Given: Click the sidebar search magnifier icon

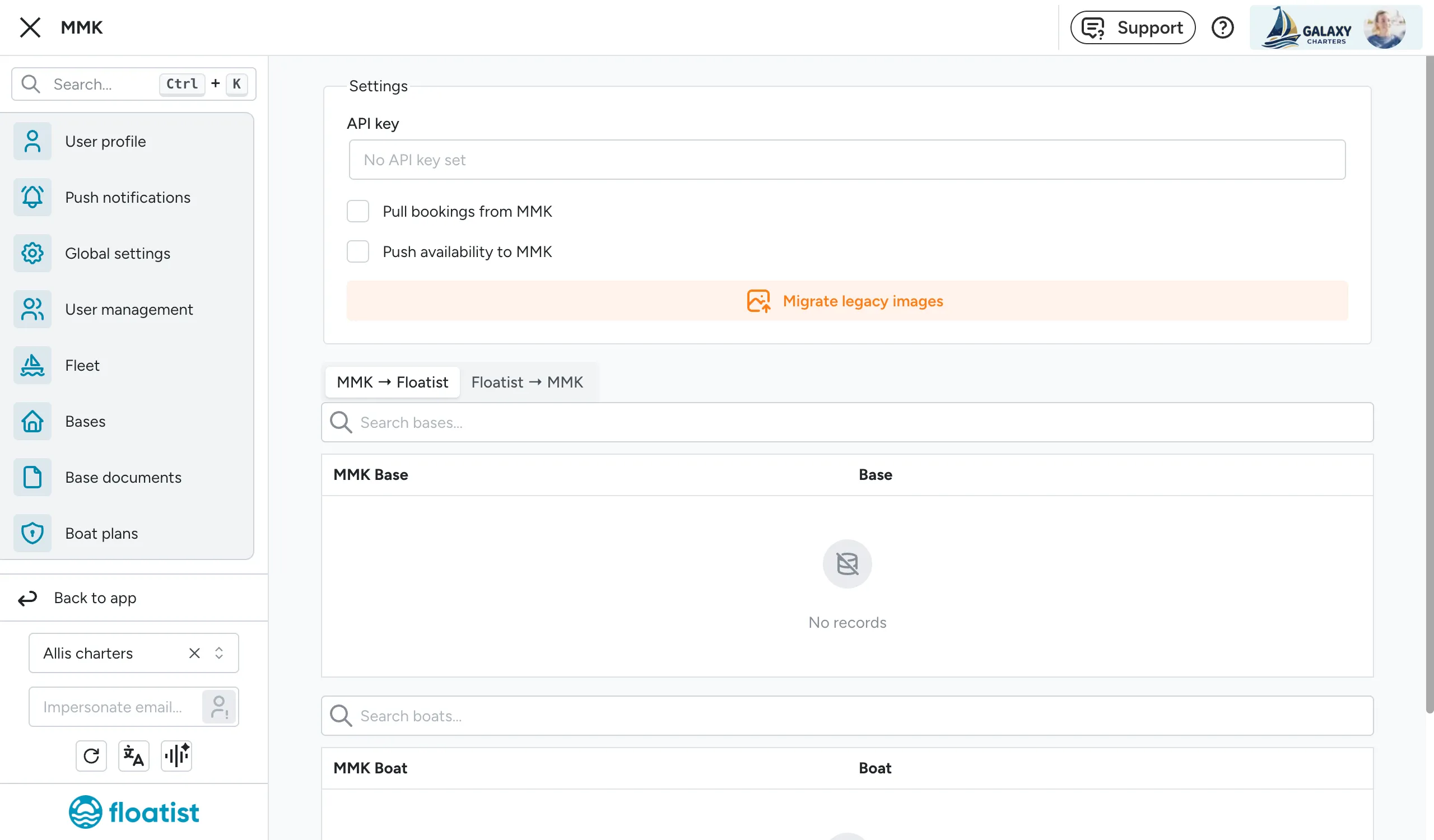Looking at the screenshot, I should (30, 84).
